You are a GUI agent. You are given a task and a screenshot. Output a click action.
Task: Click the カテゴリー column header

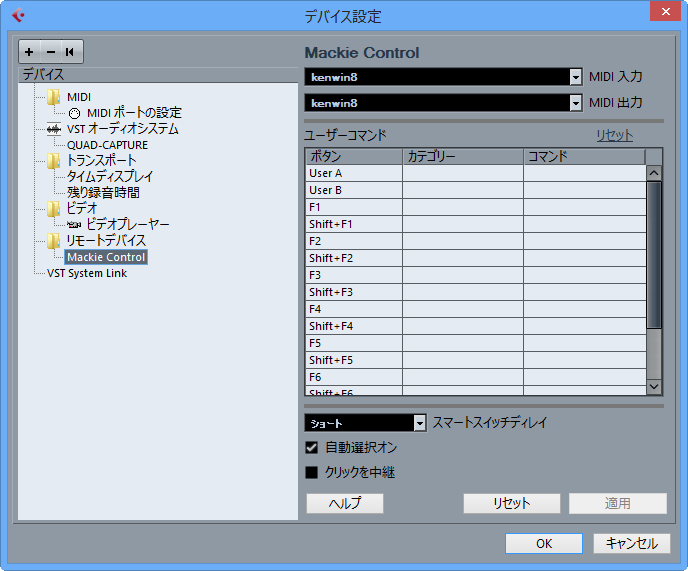point(463,156)
